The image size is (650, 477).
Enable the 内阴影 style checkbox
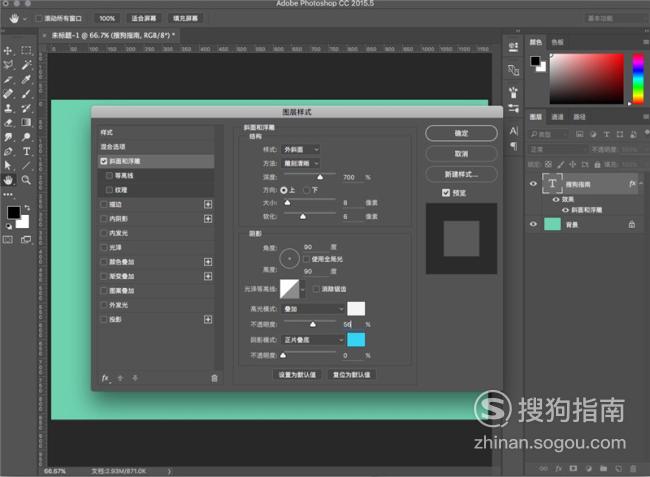(104, 219)
